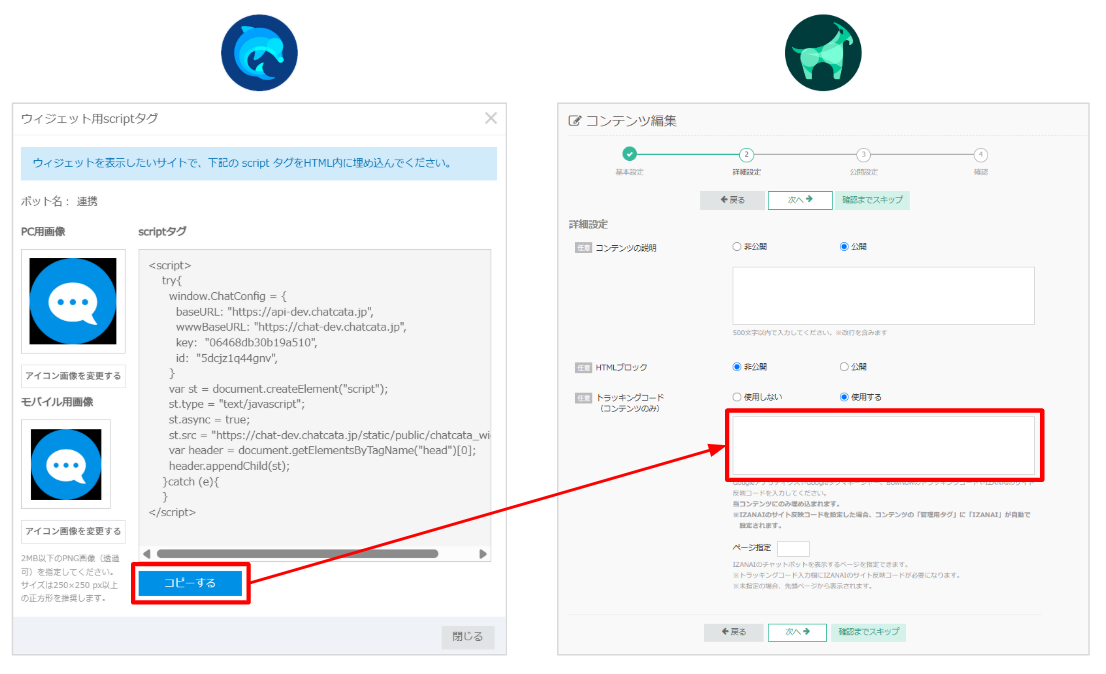This screenshot has height=674, width=1106.
Task: Set コンテンツの説明 to 非公開
Action: pos(737,246)
